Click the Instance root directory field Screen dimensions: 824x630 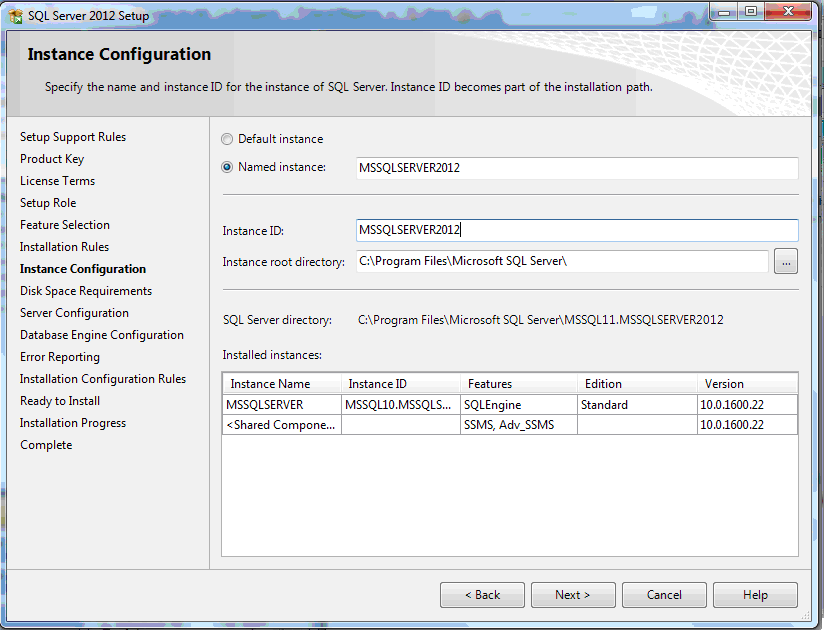[x=561, y=262]
